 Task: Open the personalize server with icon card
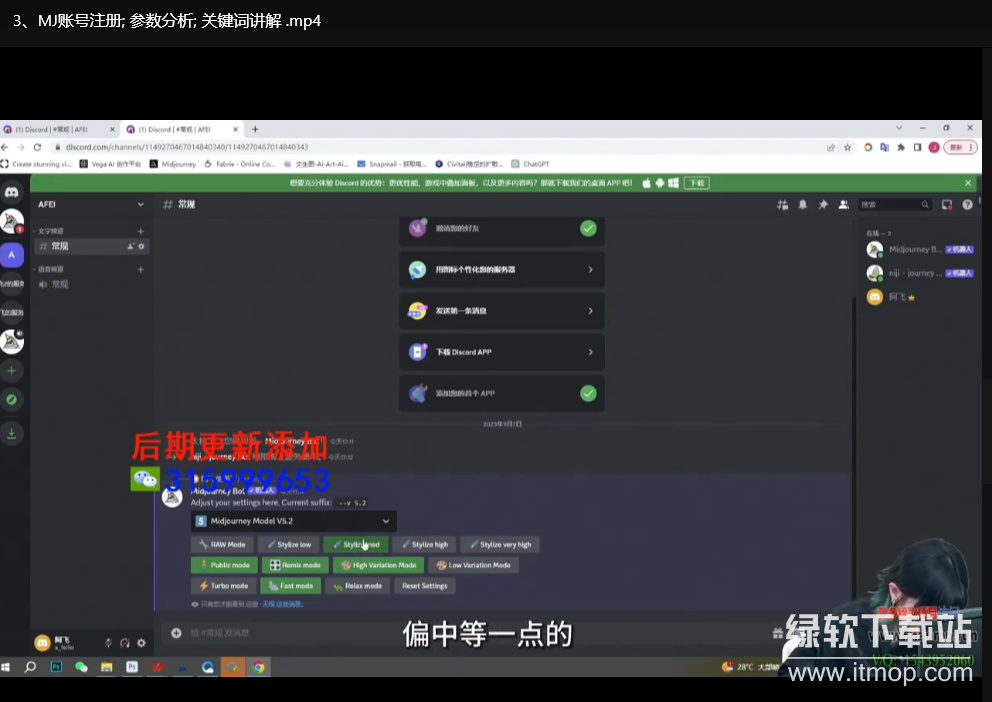[502, 269]
